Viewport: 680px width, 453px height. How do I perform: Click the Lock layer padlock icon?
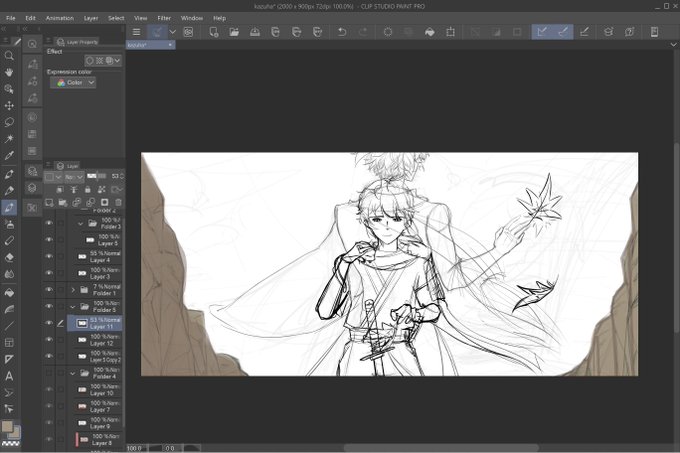pos(88,189)
